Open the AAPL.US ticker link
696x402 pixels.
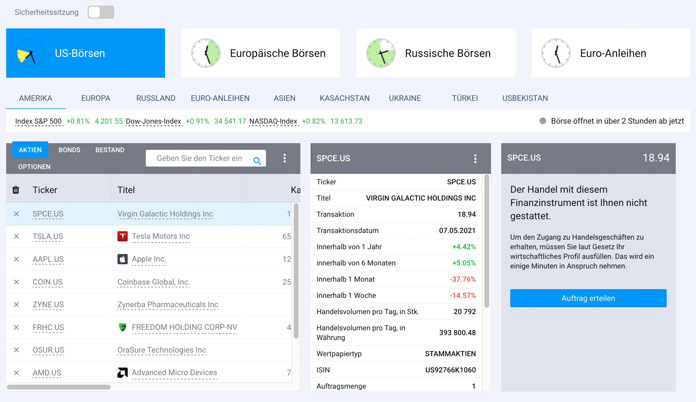(48, 259)
